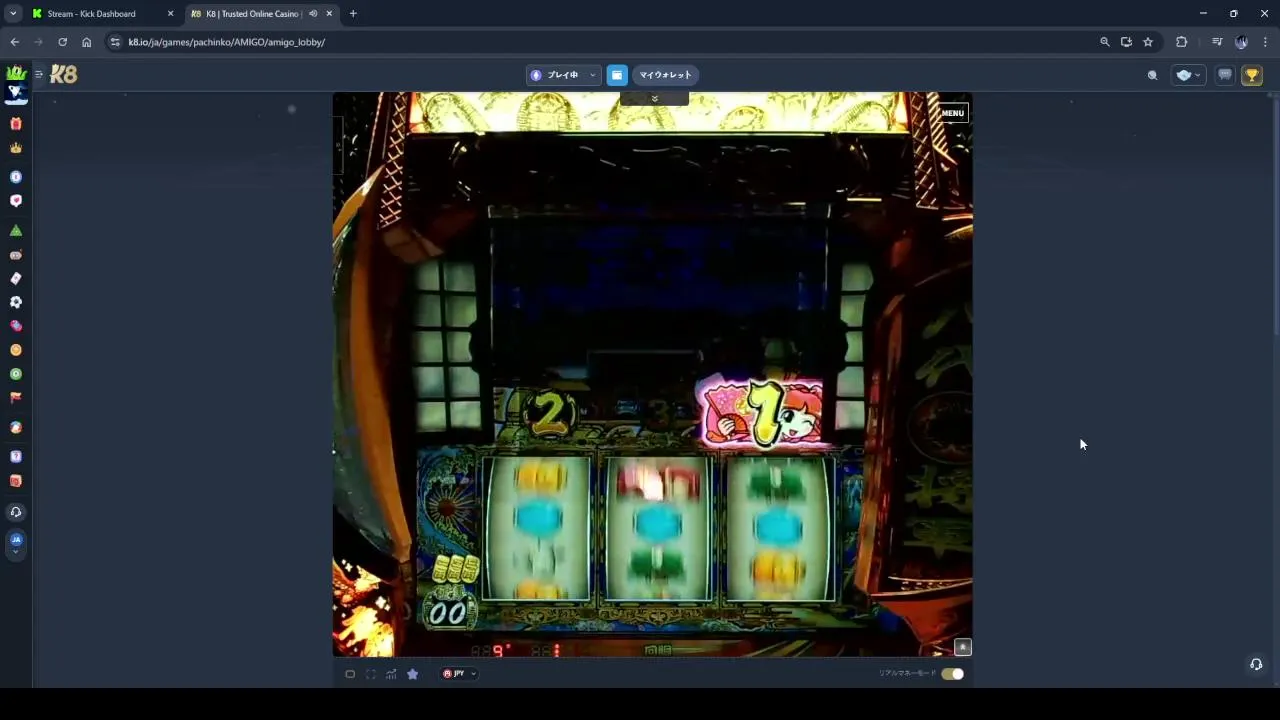1280x720 pixels.
Task: Click the left slot reel
Action: coord(536,528)
